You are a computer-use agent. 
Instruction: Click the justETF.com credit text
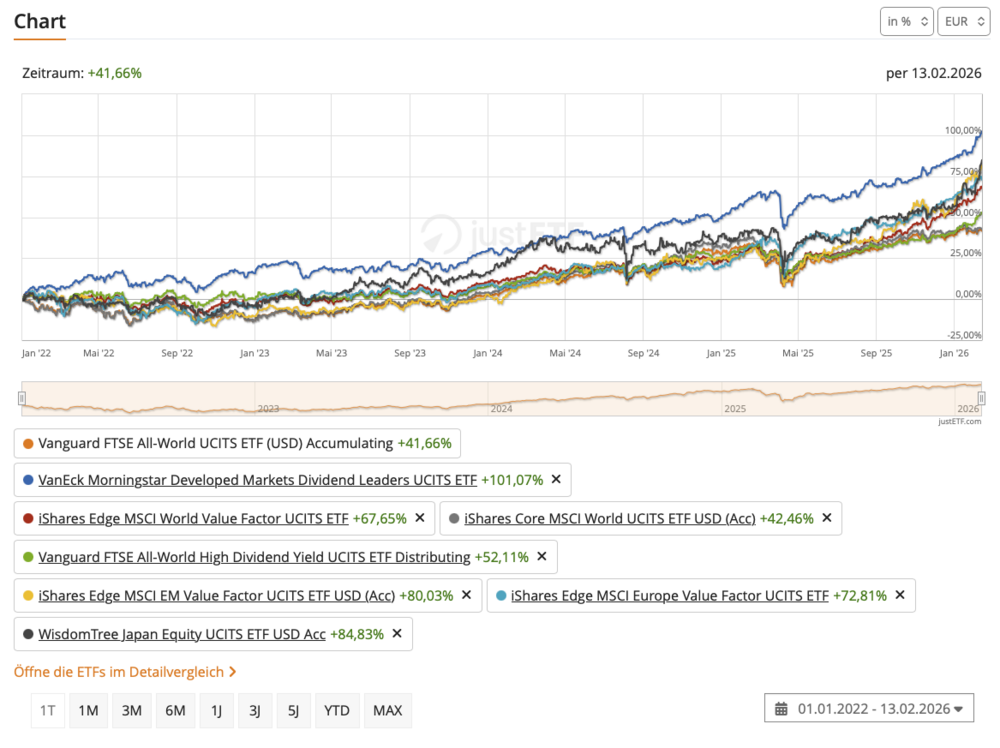(x=960, y=421)
